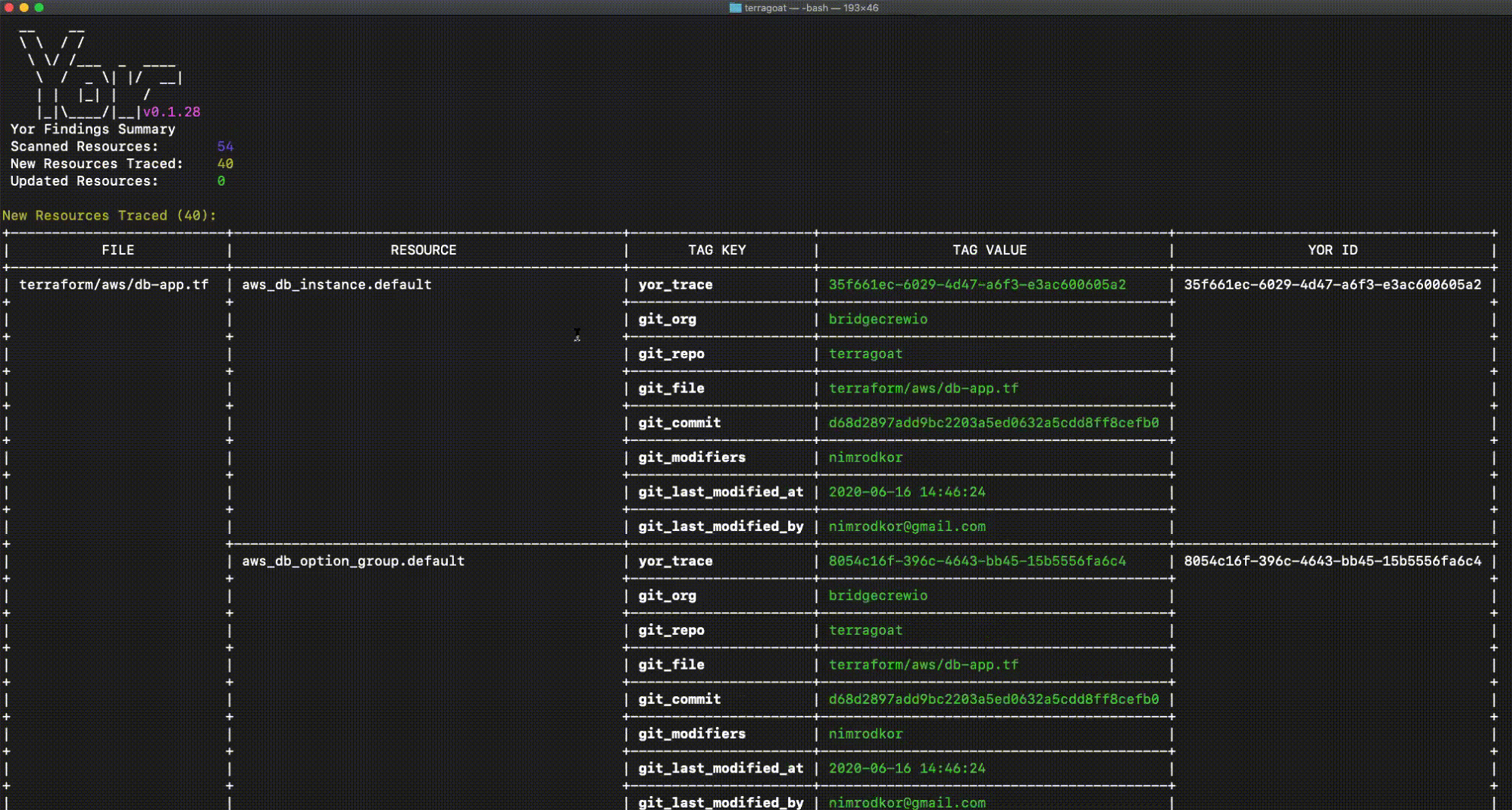Click the TAG VALUE column header
The height and width of the screenshot is (810, 1512).
coord(989,250)
